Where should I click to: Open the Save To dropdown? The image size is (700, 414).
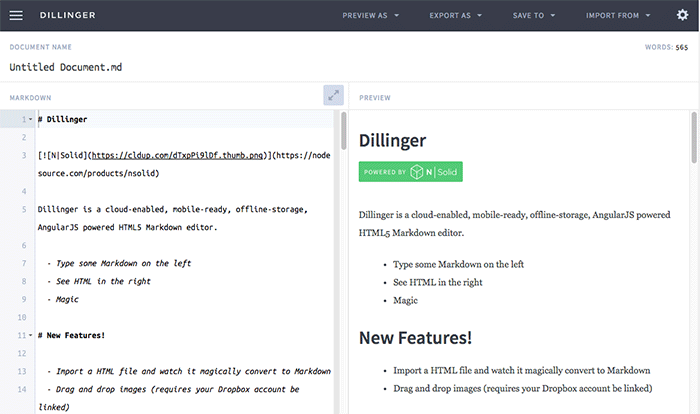[x=533, y=15]
